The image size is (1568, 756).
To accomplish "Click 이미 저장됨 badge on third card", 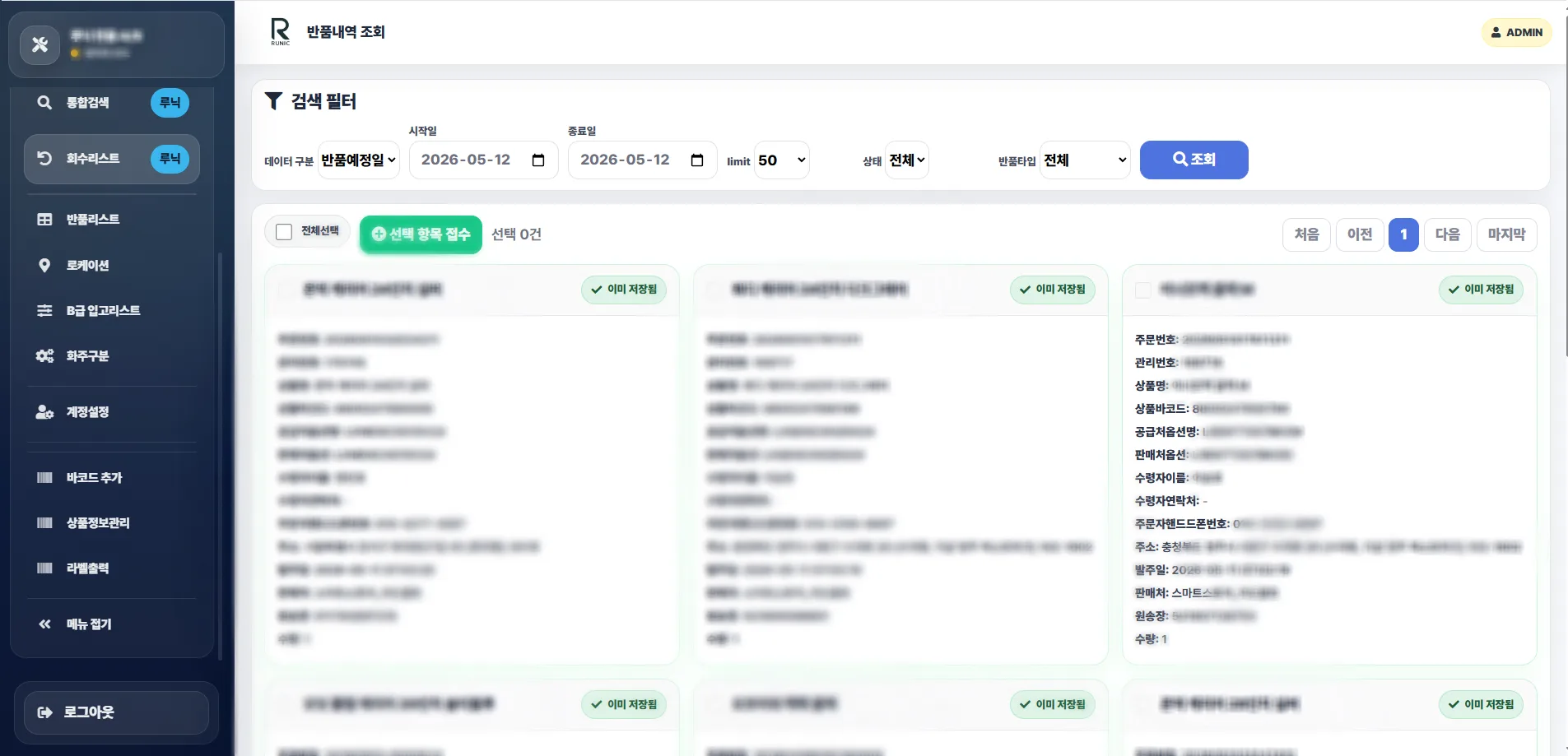I will [x=1482, y=290].
